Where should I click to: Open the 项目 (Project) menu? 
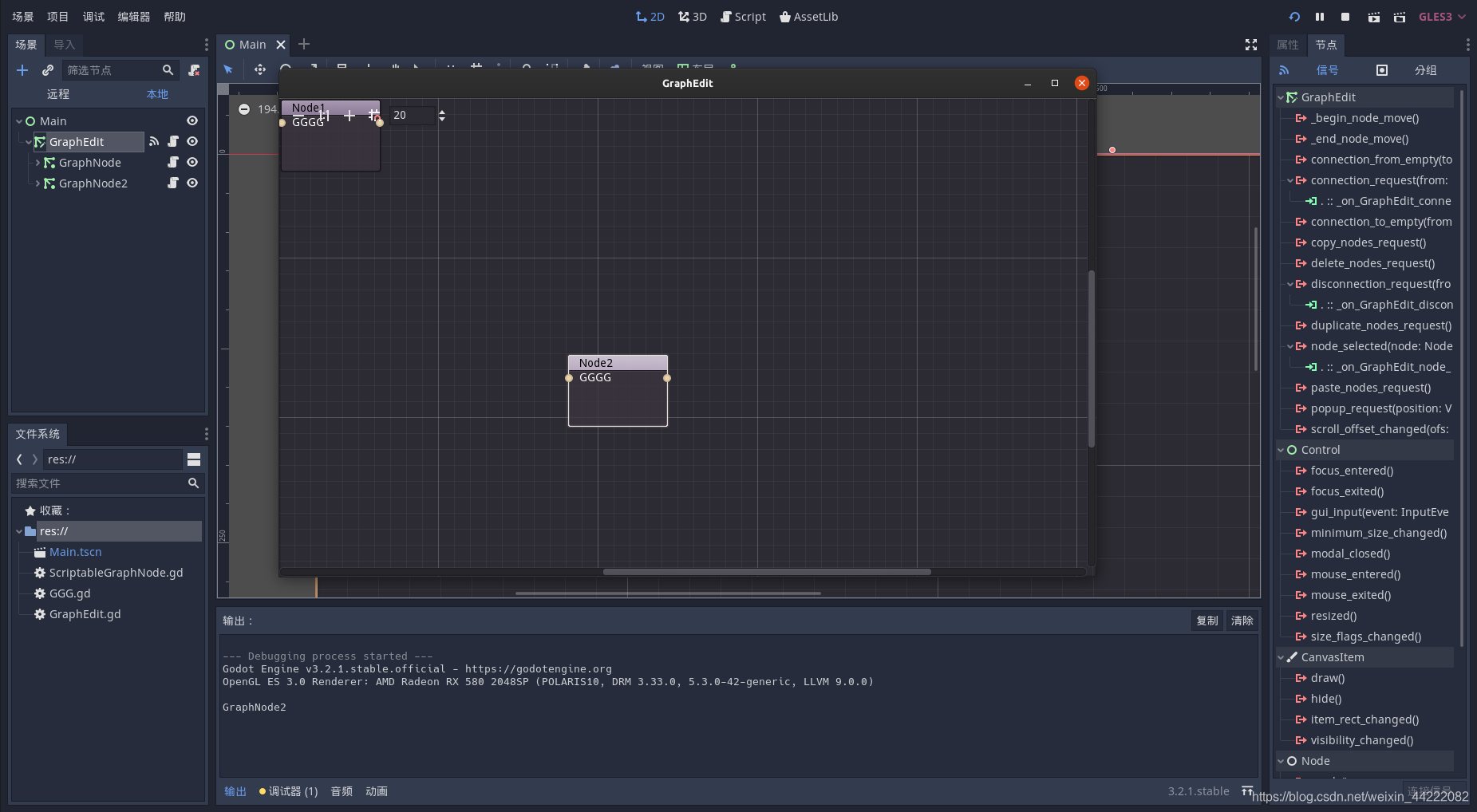click(x=58, y=16)
